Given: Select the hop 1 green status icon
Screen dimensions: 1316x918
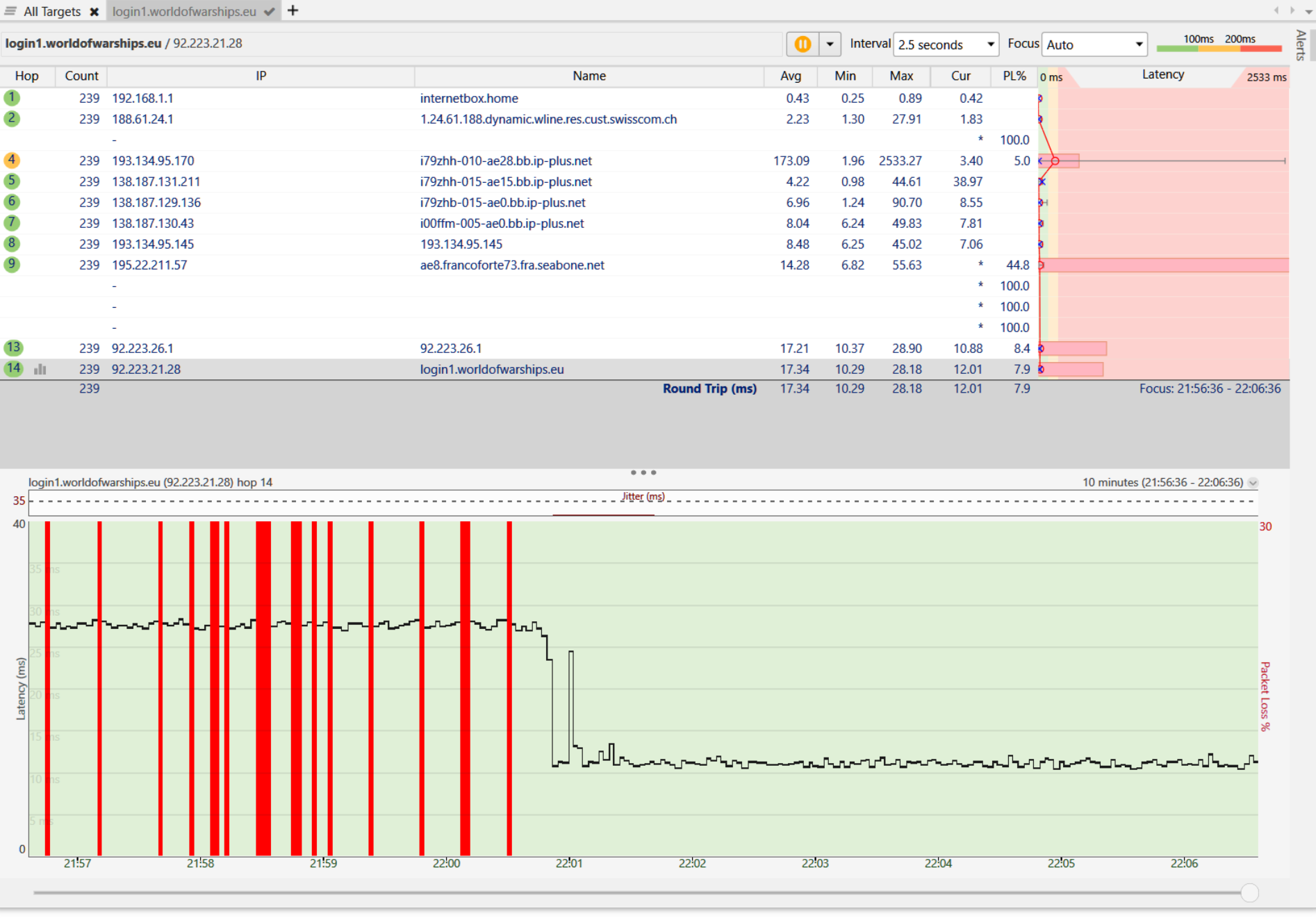Looking at the screenshot, I should pos(12,98).
